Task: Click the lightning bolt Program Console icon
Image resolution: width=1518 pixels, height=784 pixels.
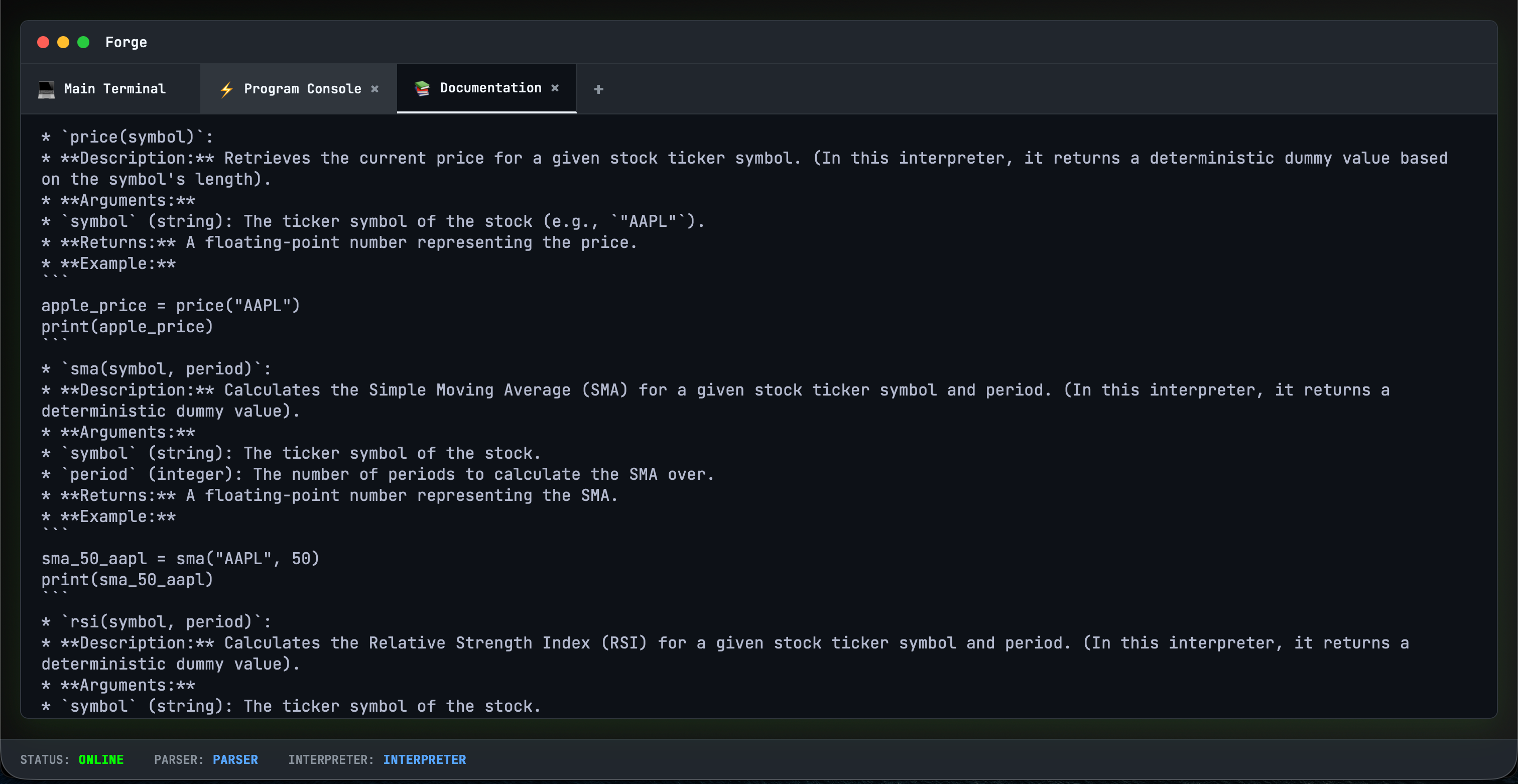Action: coord(227,89)
